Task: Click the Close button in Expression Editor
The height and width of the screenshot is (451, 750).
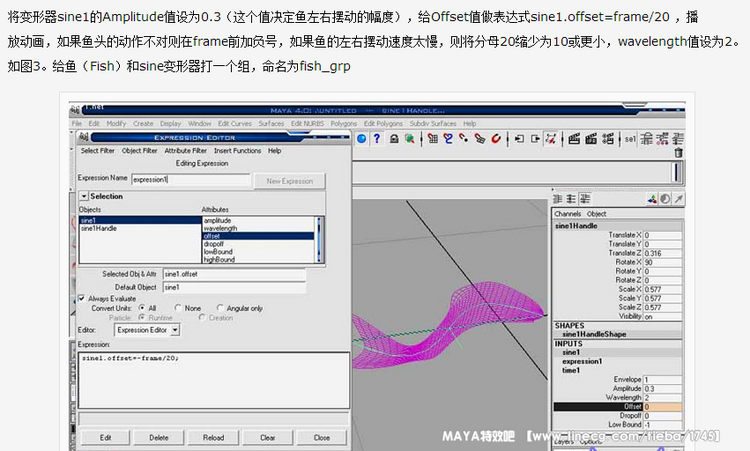Action: (321, 437)
